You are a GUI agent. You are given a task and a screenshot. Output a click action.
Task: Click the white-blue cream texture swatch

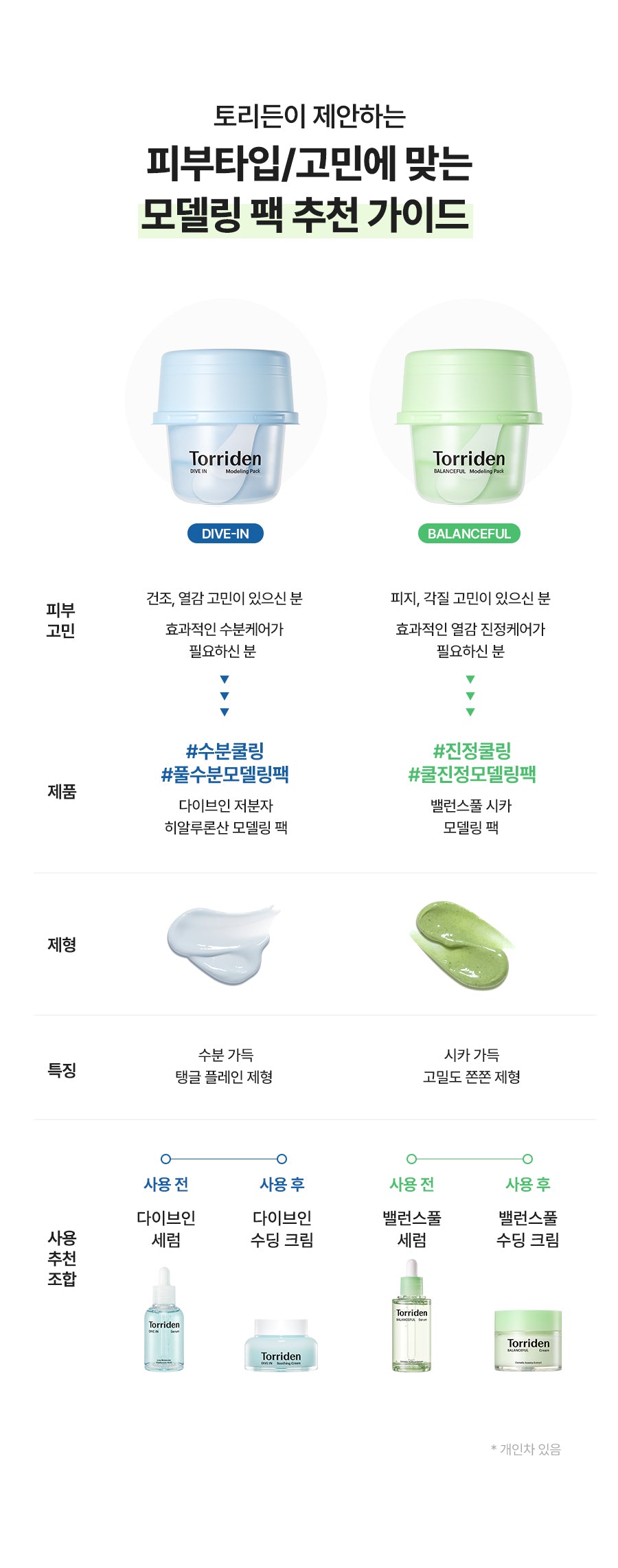[x=221, y=944]
